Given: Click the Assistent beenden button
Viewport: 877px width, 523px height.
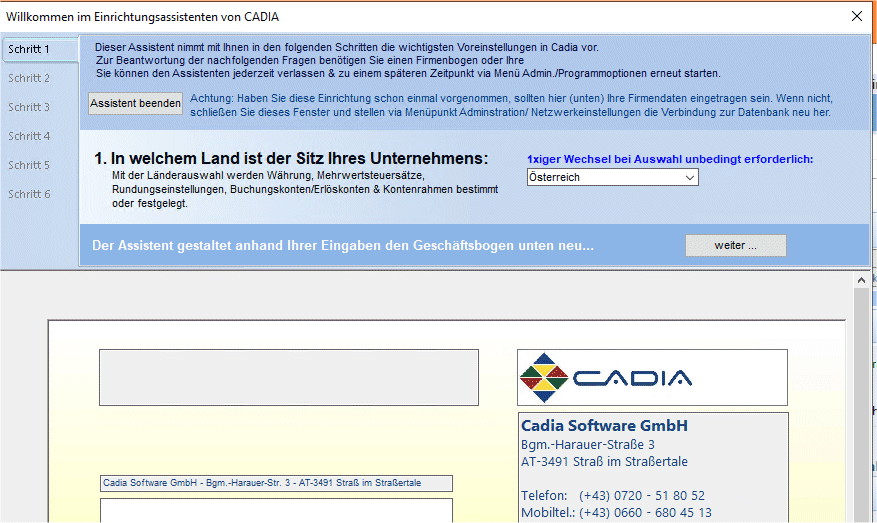Looking at the screenshot, I should click(x=135, y=103).
